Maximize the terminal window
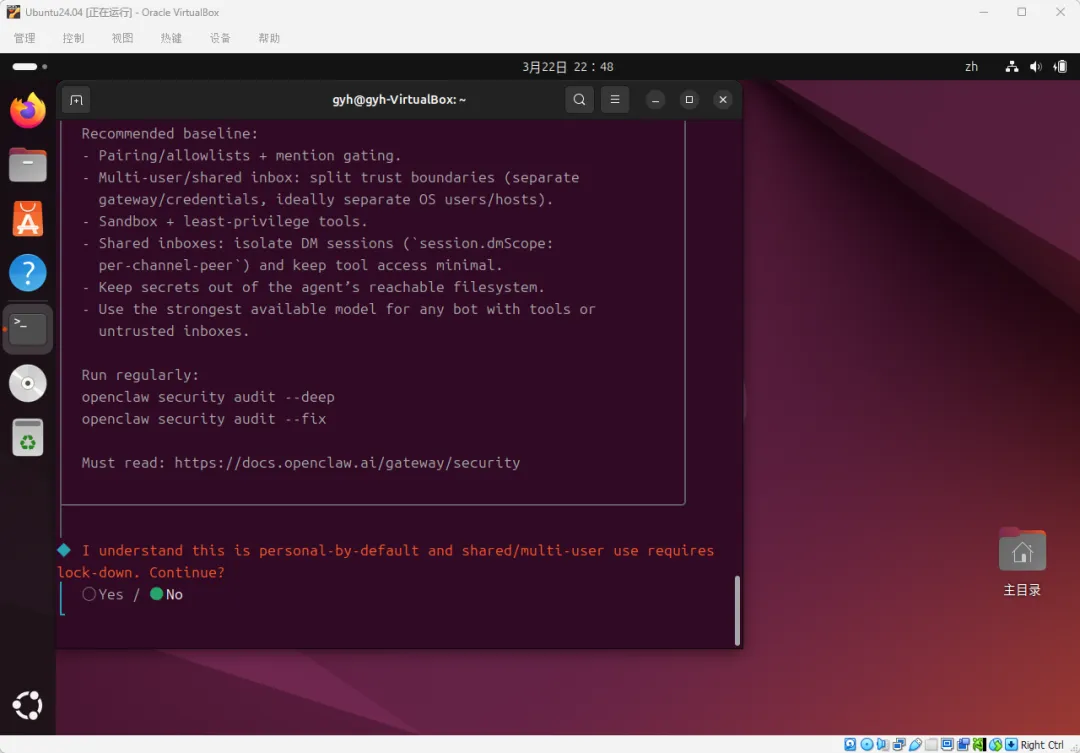1080x753 pixels. tap(689, 100)
